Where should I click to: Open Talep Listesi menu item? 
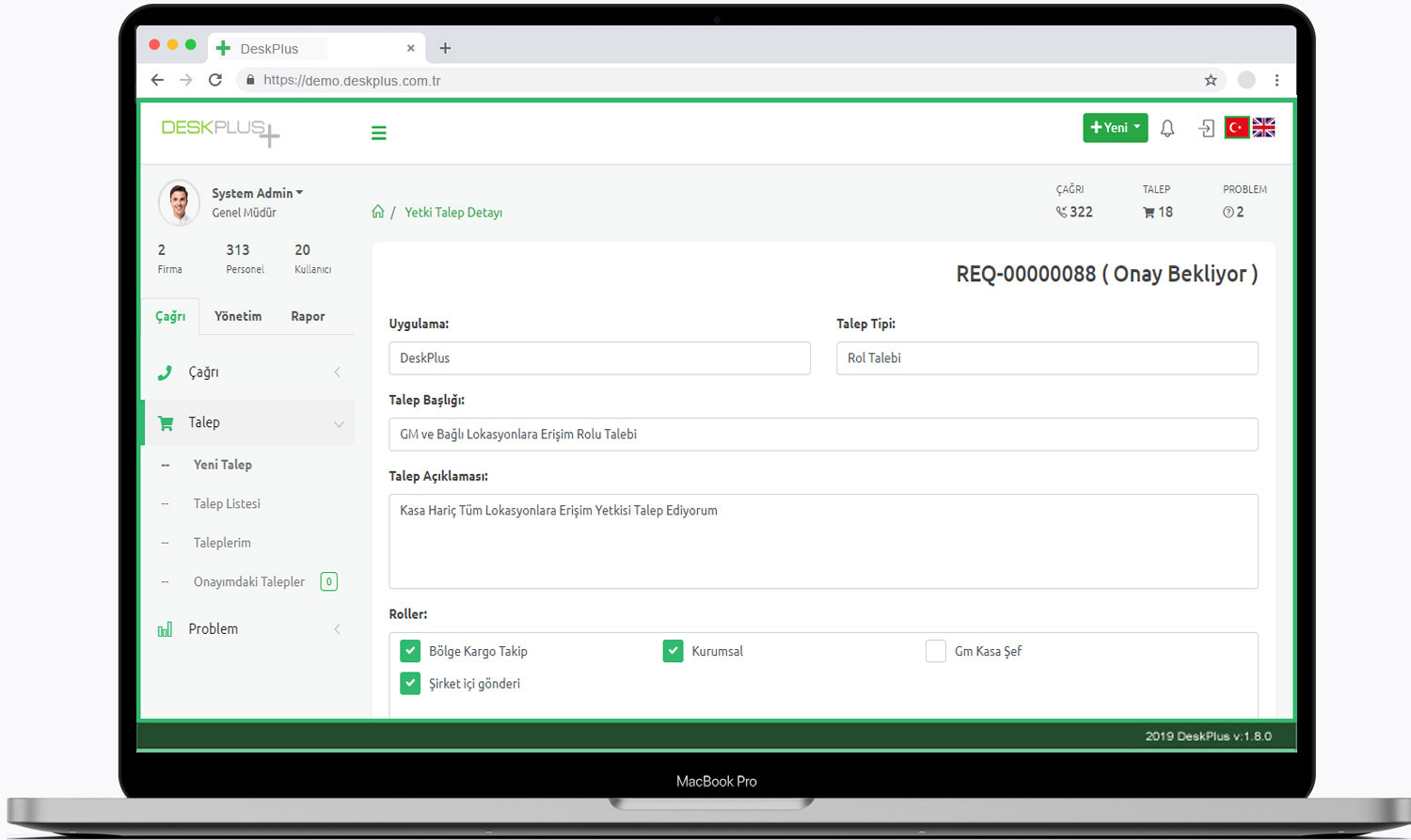(227, 504)
